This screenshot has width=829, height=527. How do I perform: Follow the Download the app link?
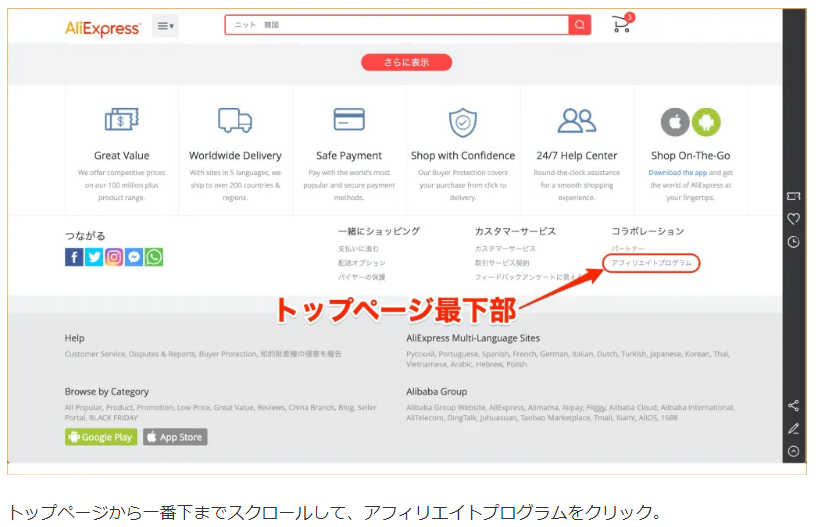677,173
